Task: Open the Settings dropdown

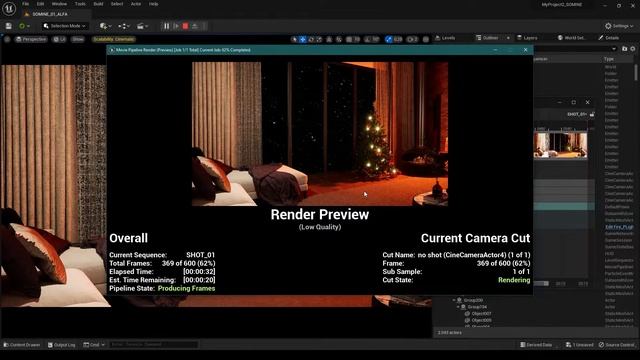Action: (619, 26)
